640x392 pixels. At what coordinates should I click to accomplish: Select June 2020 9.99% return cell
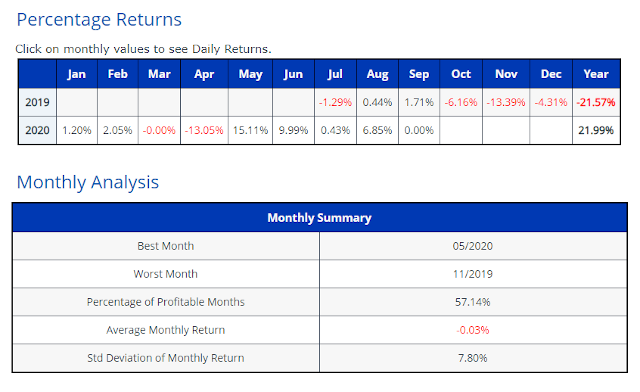293,130
